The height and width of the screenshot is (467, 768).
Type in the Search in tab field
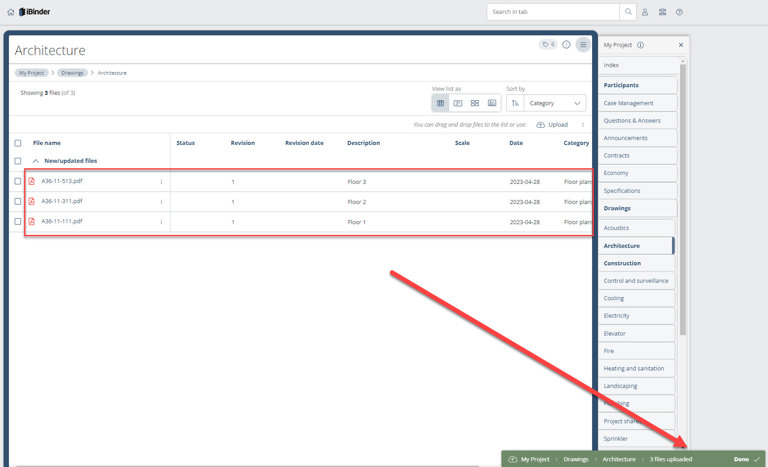point(552,12)
